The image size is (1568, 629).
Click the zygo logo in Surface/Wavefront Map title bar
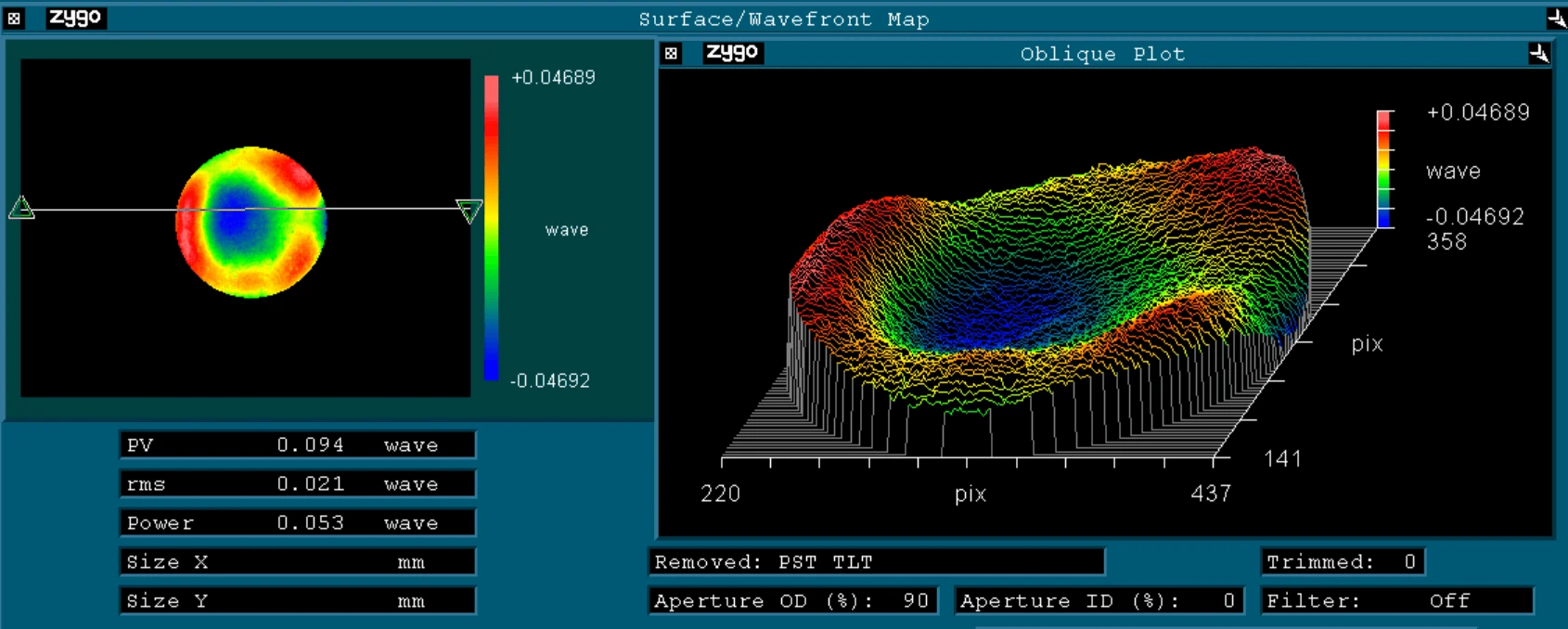pos(76,19)
